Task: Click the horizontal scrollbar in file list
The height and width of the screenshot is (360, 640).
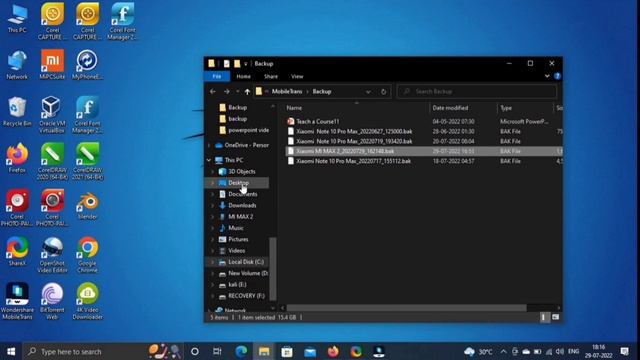Action: [407, 308]
